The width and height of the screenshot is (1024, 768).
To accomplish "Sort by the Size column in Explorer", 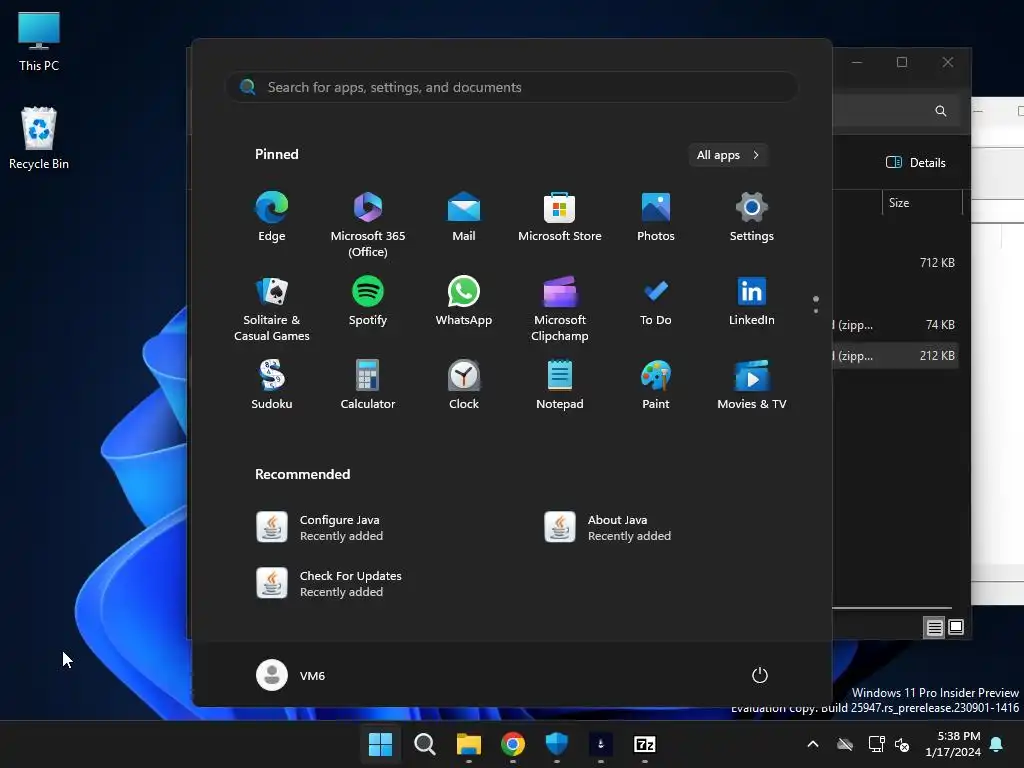I will click(922, 203).
